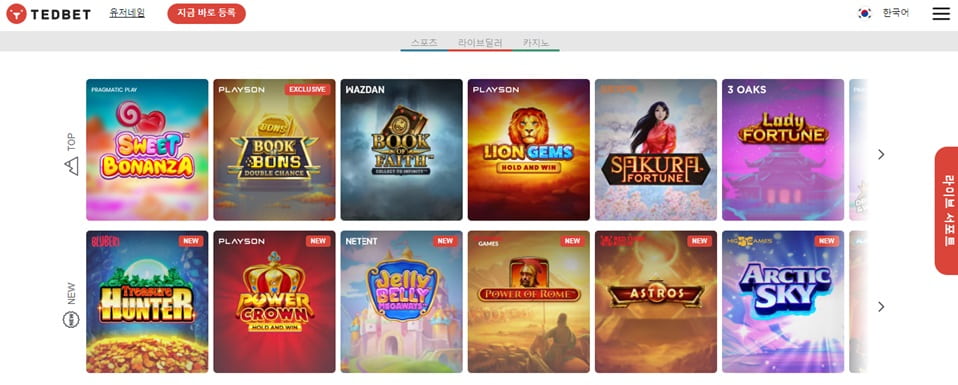The image size is (958, 385).
Task: Click the 유저네임 link
Action: 127,13
